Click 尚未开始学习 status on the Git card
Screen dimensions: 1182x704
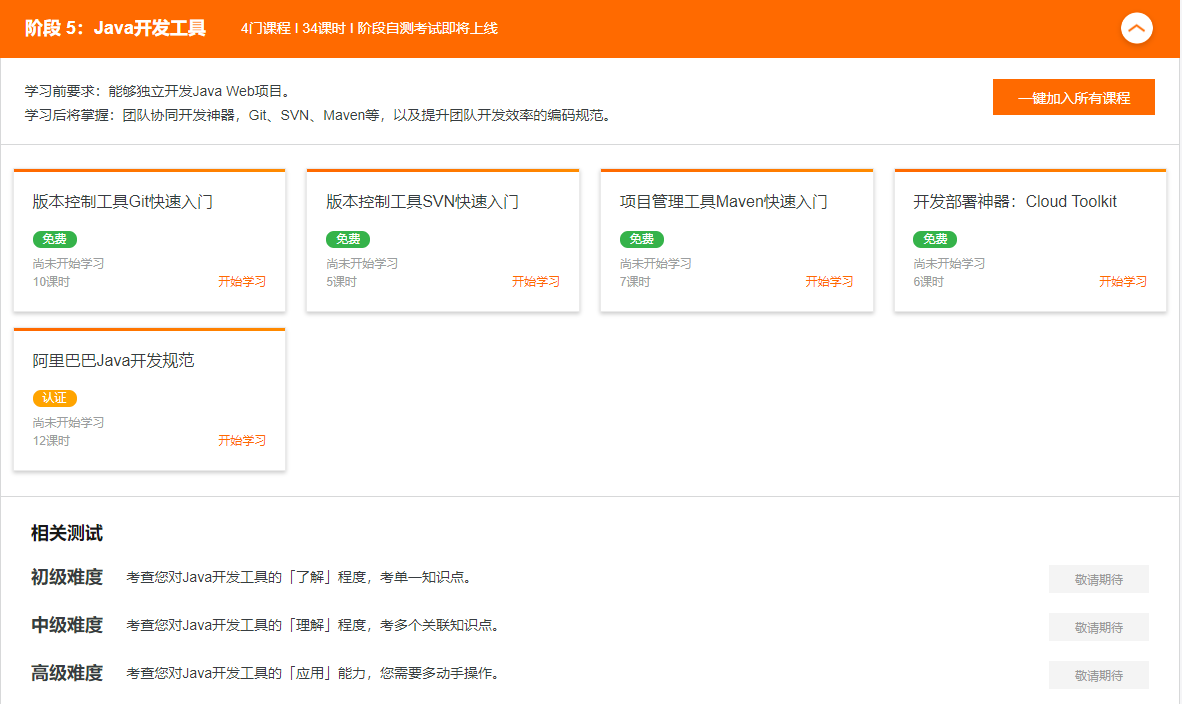(x=69, y=263)
